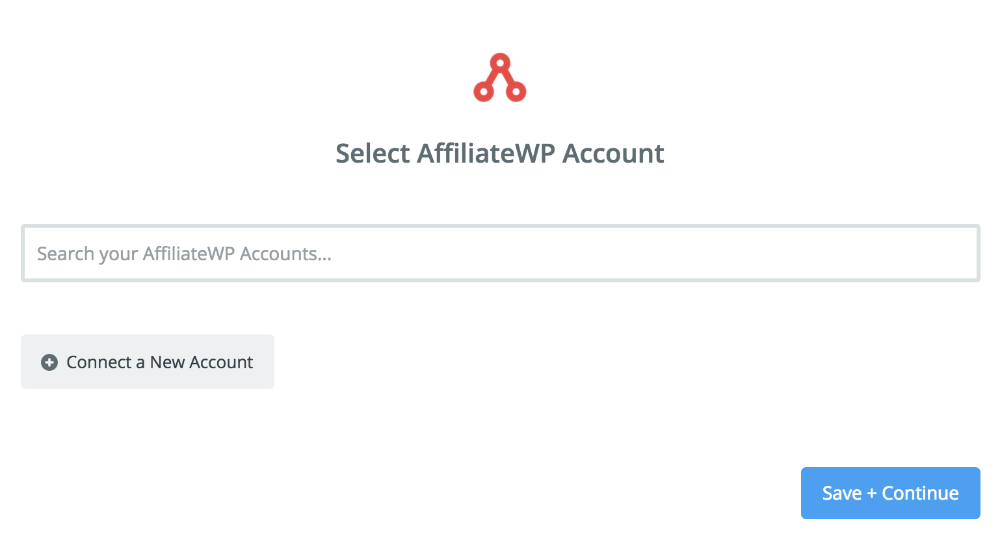1000x553 pixels.
Task: Click the bottom-right circle of the red logo
Action: pos(517,92)
